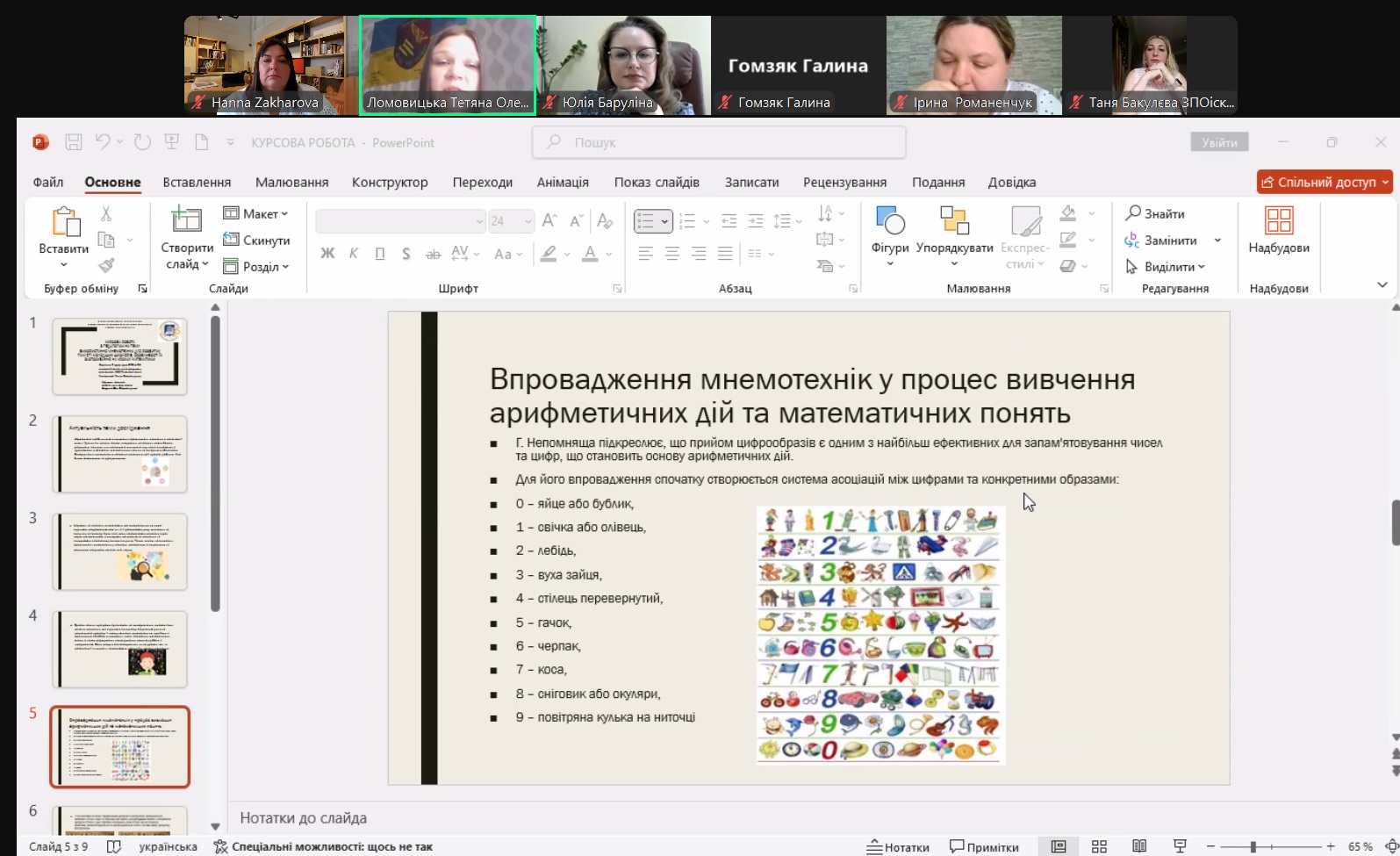The width and height of the screenshot is (1400, 856).
Task: Click the Save icon in title bar
Action: [74, 142]
